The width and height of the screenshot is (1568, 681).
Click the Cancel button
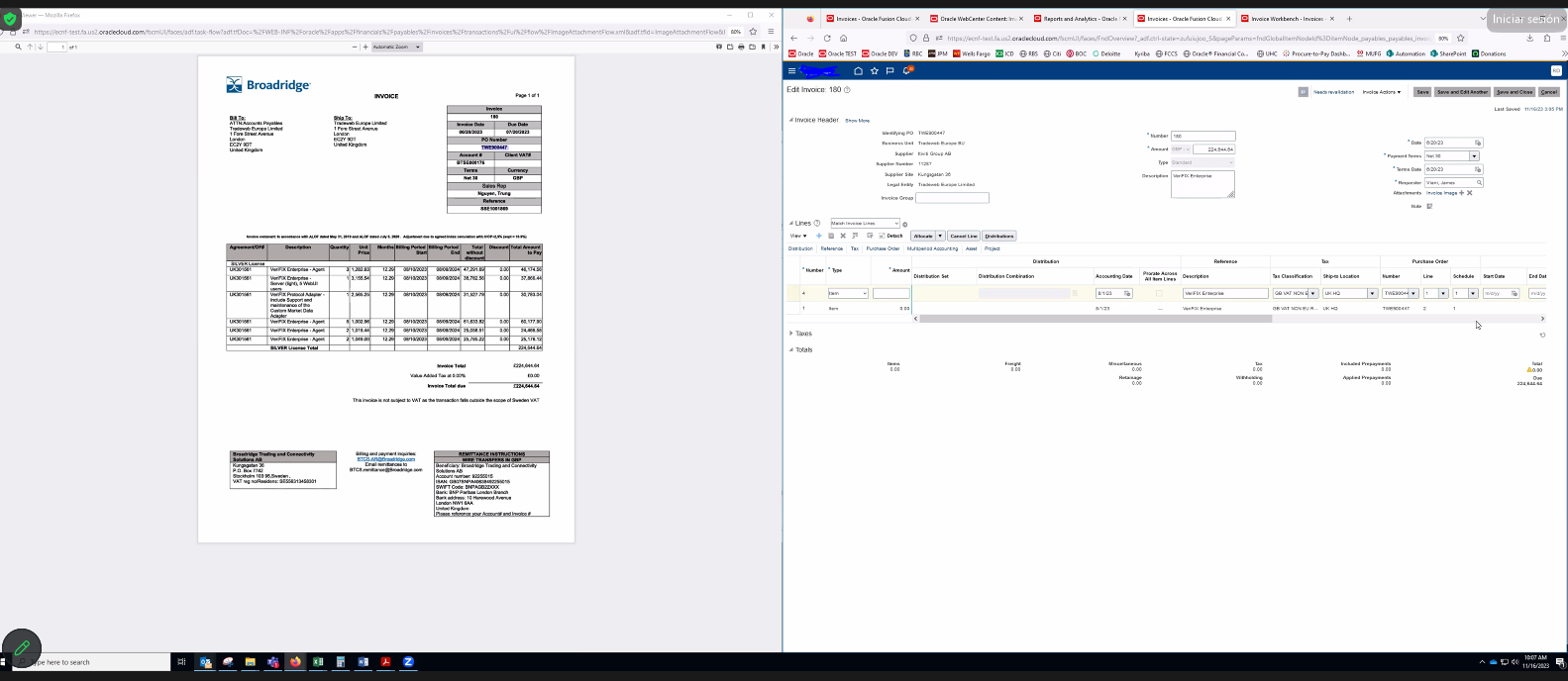click(x=1549, y=92)
